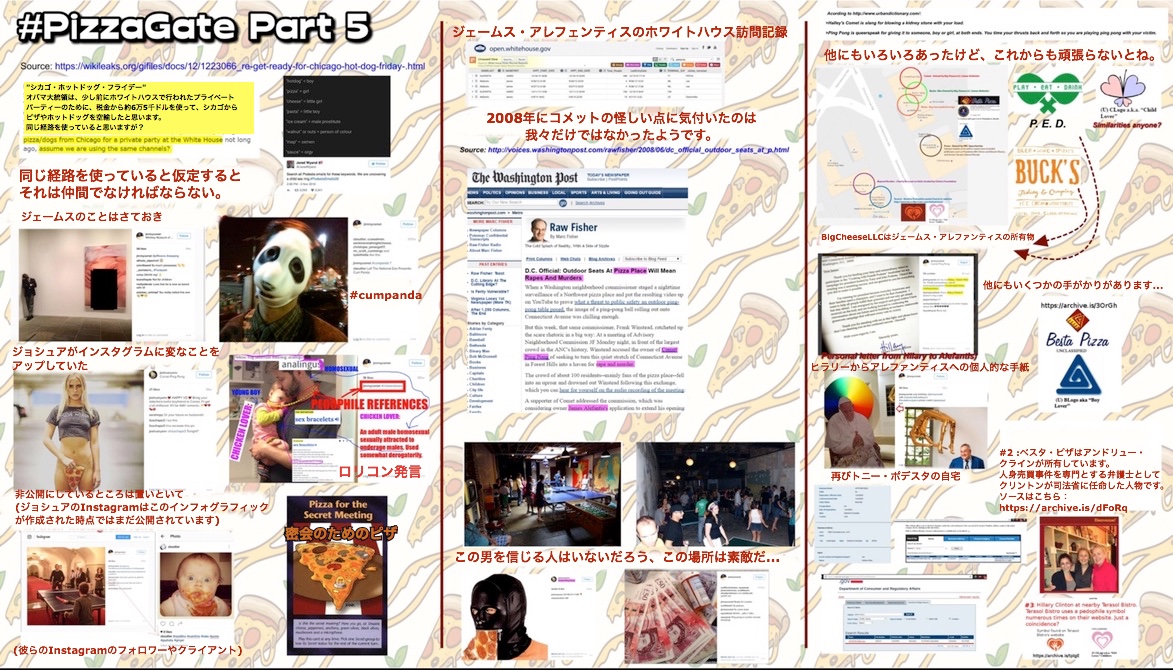This screenshot has width=1173, height=670.
Task: Click the Washington Post search input field
Action: (521, 203)
